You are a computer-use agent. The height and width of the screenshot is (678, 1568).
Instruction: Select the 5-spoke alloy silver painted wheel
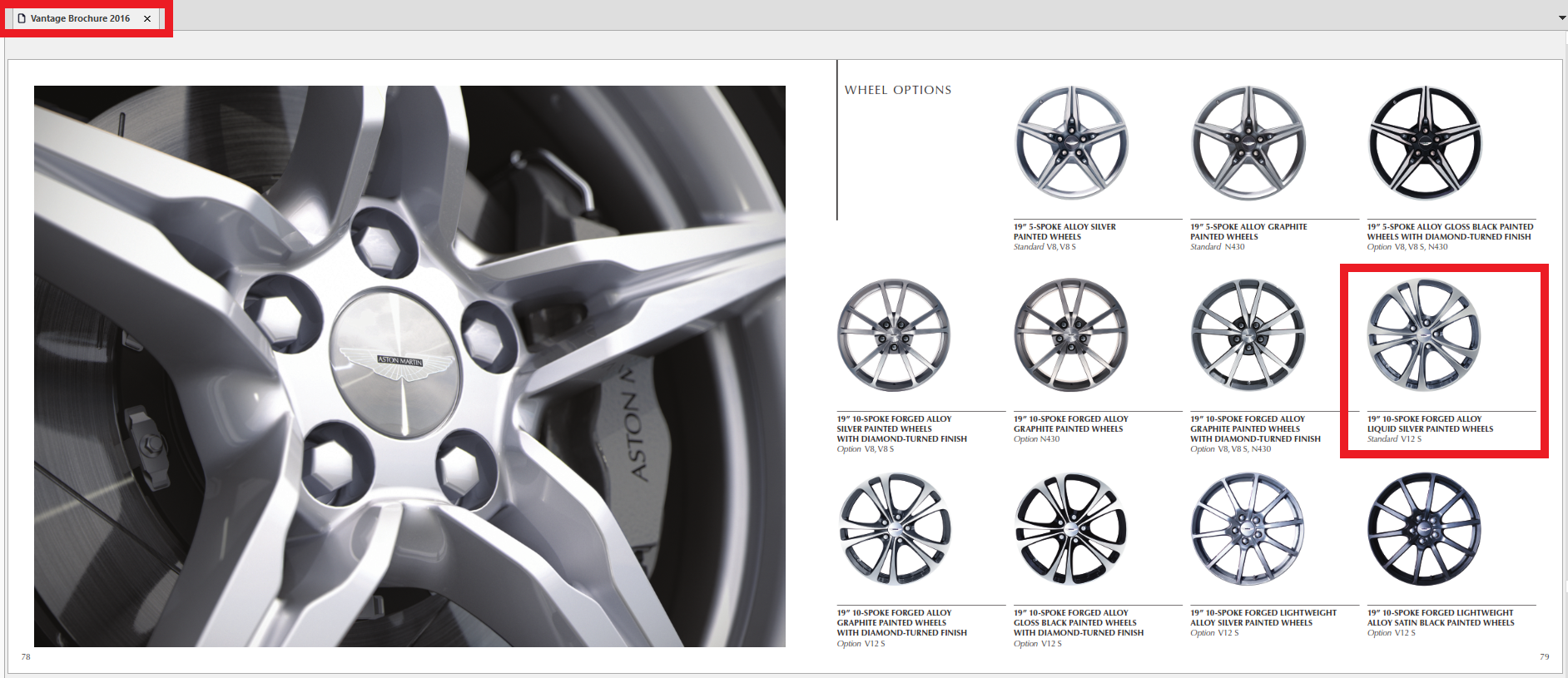click(x=1071, y=143)
